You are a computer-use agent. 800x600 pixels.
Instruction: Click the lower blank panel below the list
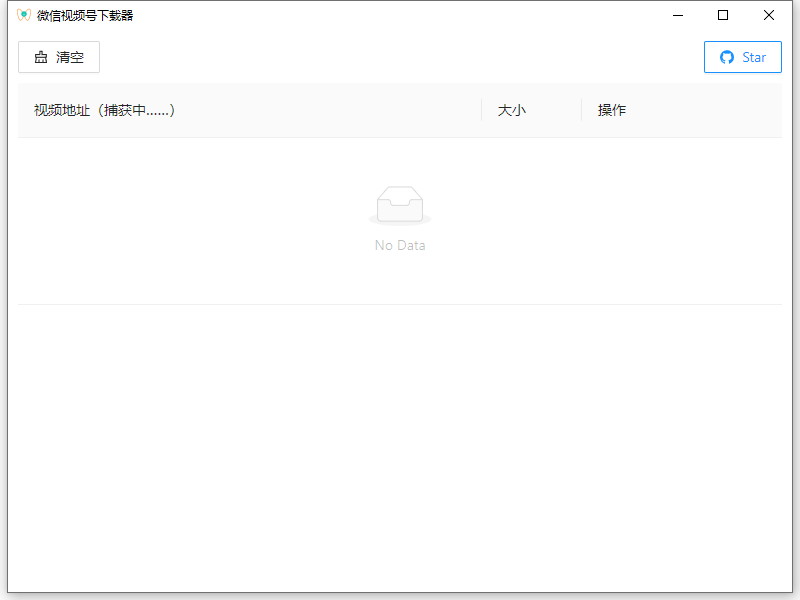(400, 440)
